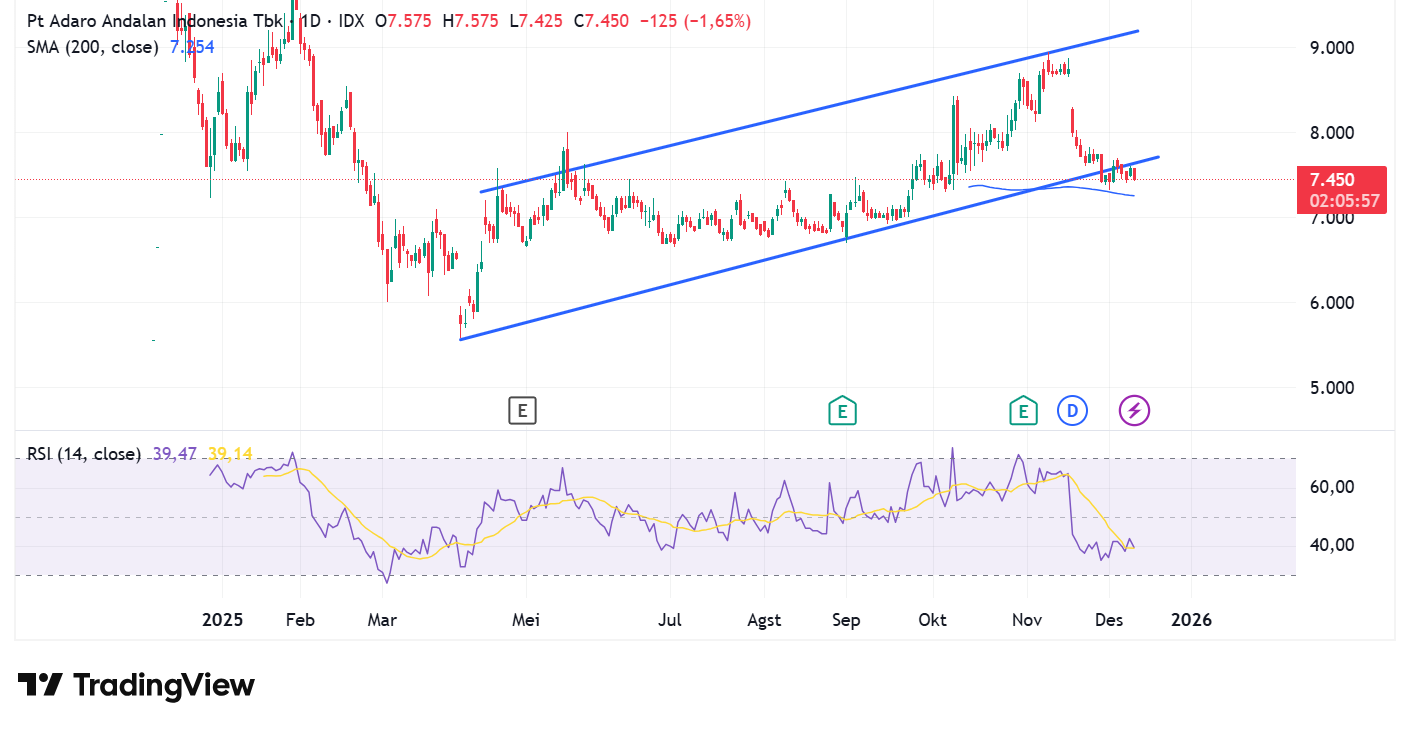The height and width of the screenshot is (730, 1410).
Task: Open the green E earnings marker above Sep
Action: pyautogui.click(x=842, y=410)
